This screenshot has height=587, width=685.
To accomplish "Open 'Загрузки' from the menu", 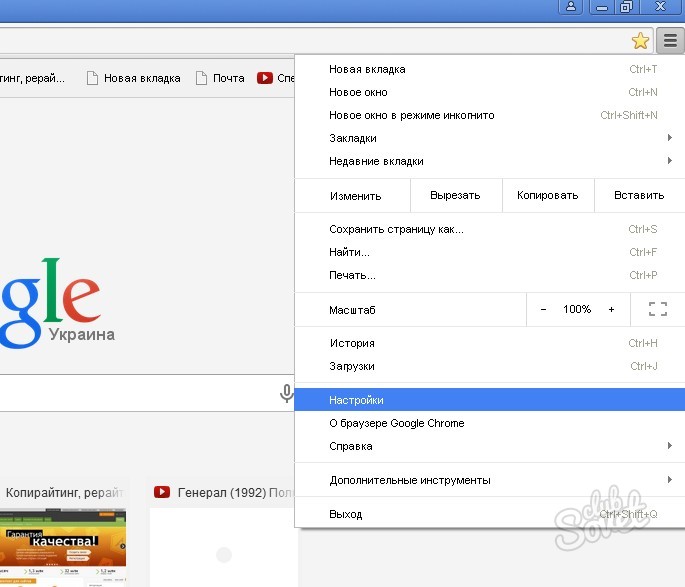I will [490, 366].
